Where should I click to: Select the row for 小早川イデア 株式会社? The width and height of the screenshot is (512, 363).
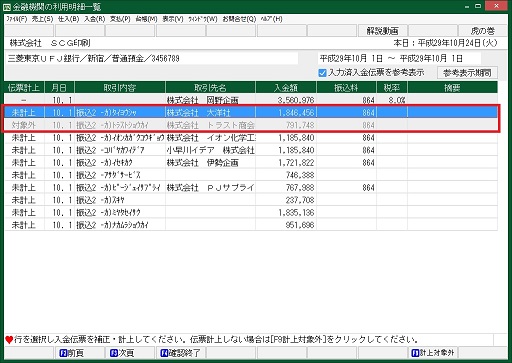click(251, 150)
